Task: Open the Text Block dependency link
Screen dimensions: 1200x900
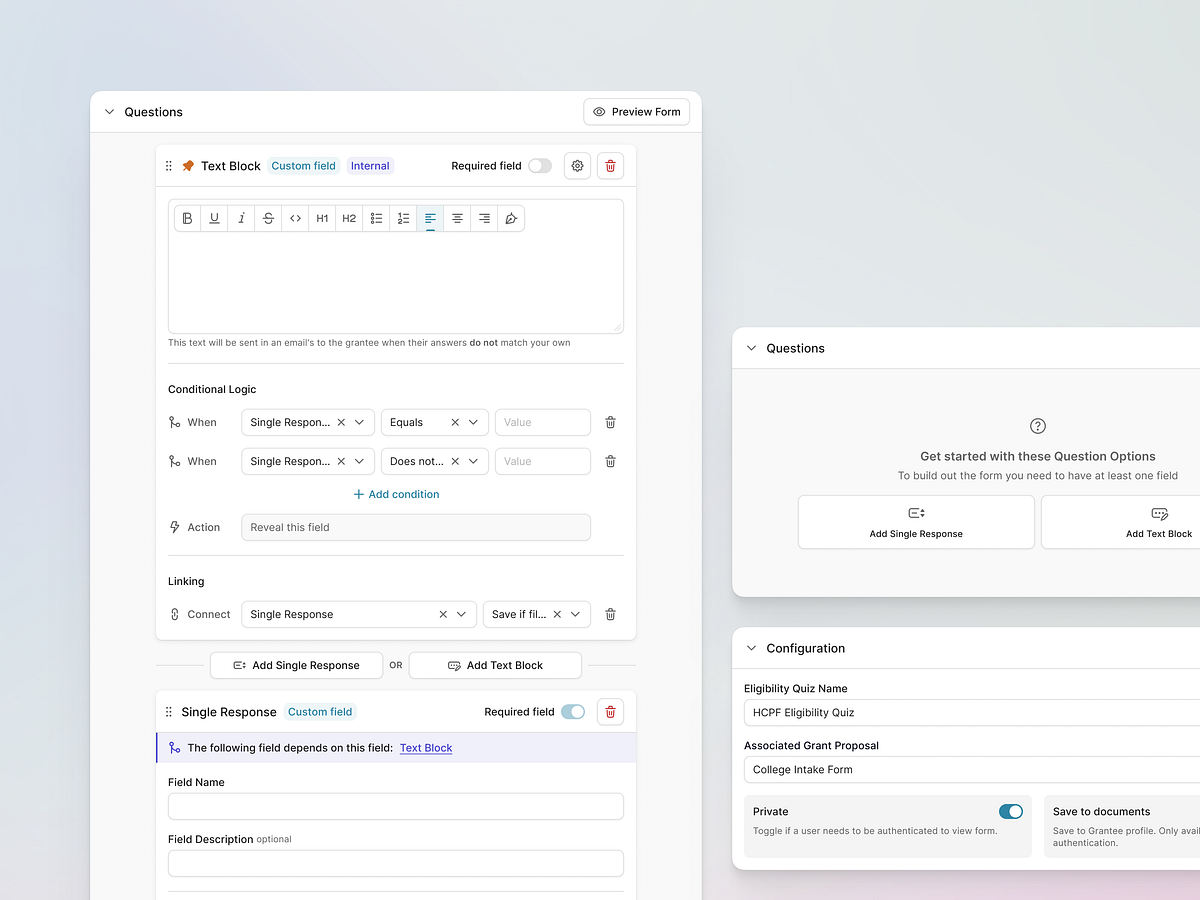Action: (x=426, y=747)
